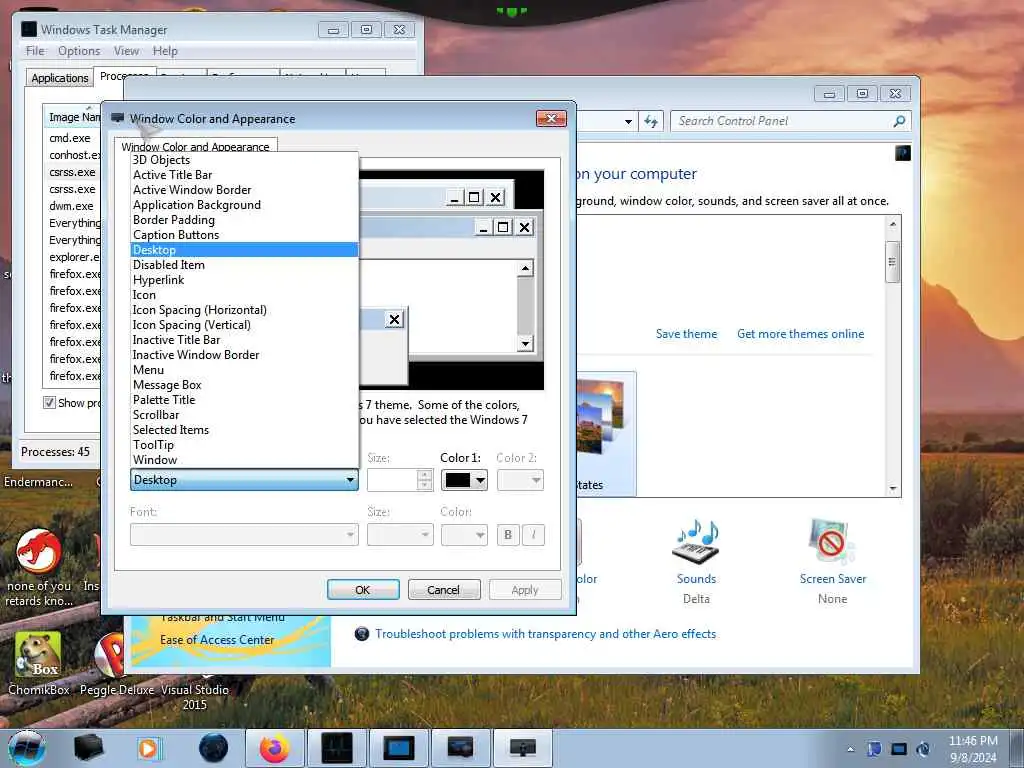Open the Color 1 swatch dropdown
Viewport: 1024px width, 768px height.
[464, 480]
